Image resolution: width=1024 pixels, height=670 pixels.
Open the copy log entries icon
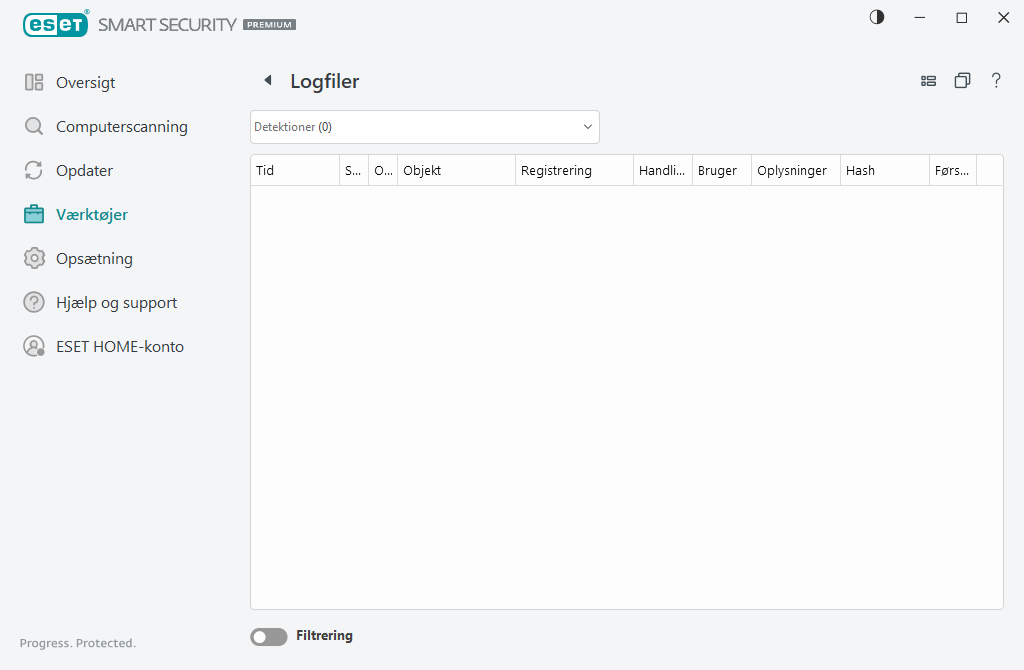962,80
